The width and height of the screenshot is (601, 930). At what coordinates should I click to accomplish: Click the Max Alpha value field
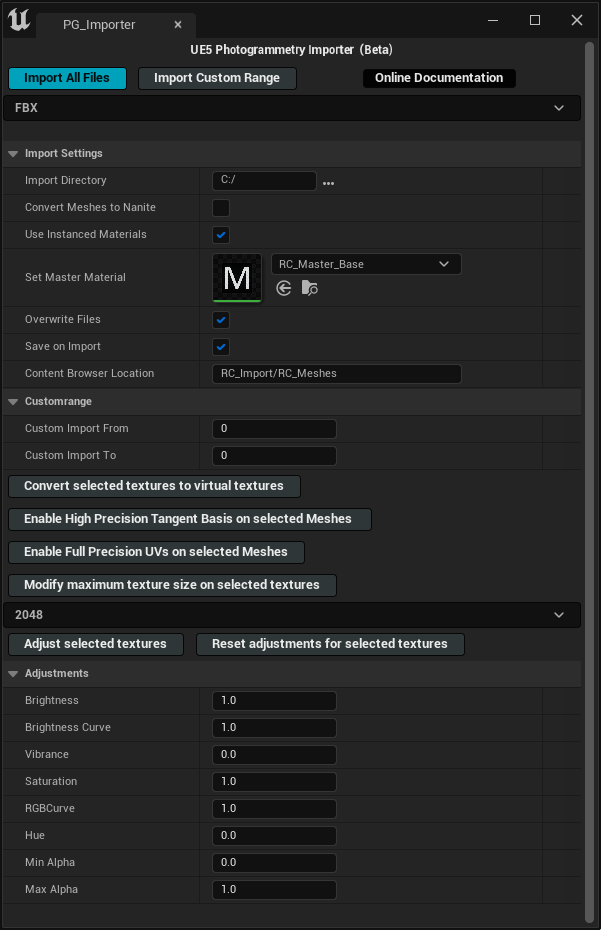274,890
